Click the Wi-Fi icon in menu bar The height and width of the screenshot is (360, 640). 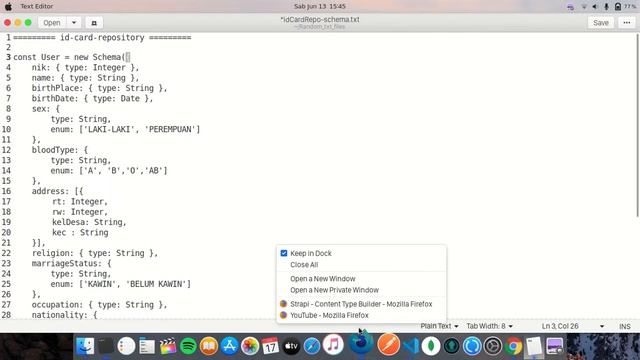[x=584, y=6]
